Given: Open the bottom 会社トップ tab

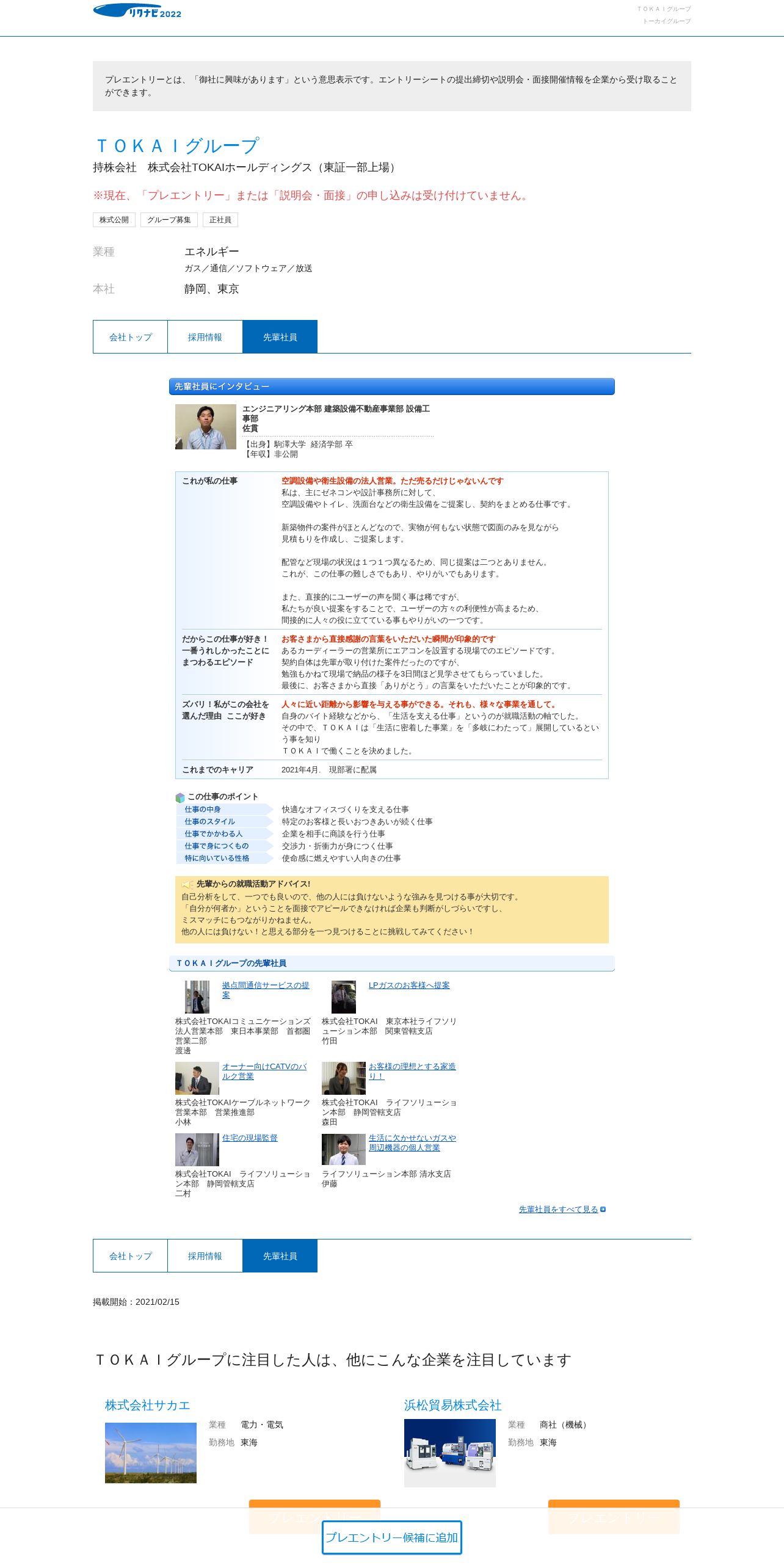Looking at the screenshot, I should tap(130, 1256).
